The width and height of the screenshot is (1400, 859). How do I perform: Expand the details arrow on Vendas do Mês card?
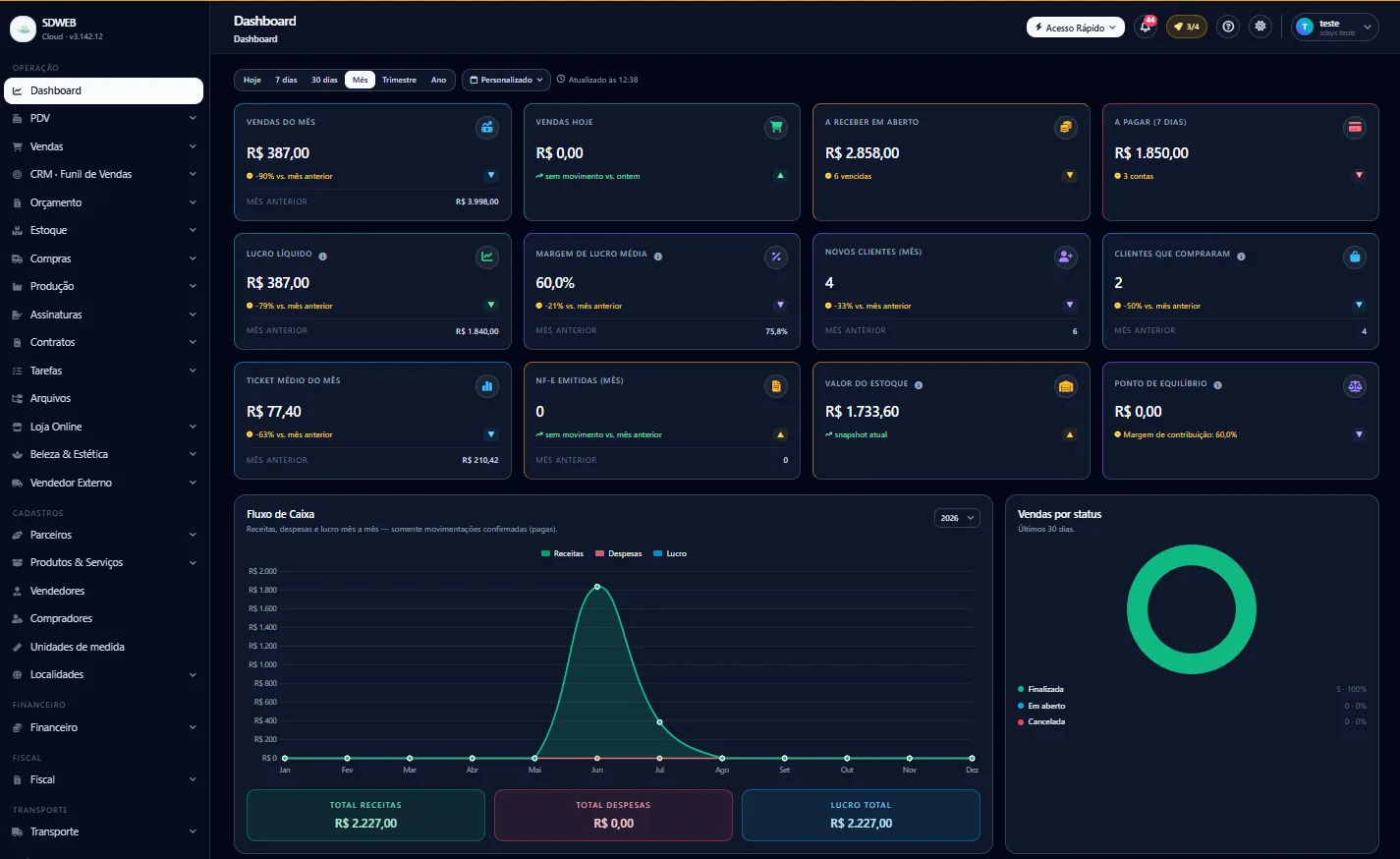pos(491,176)
